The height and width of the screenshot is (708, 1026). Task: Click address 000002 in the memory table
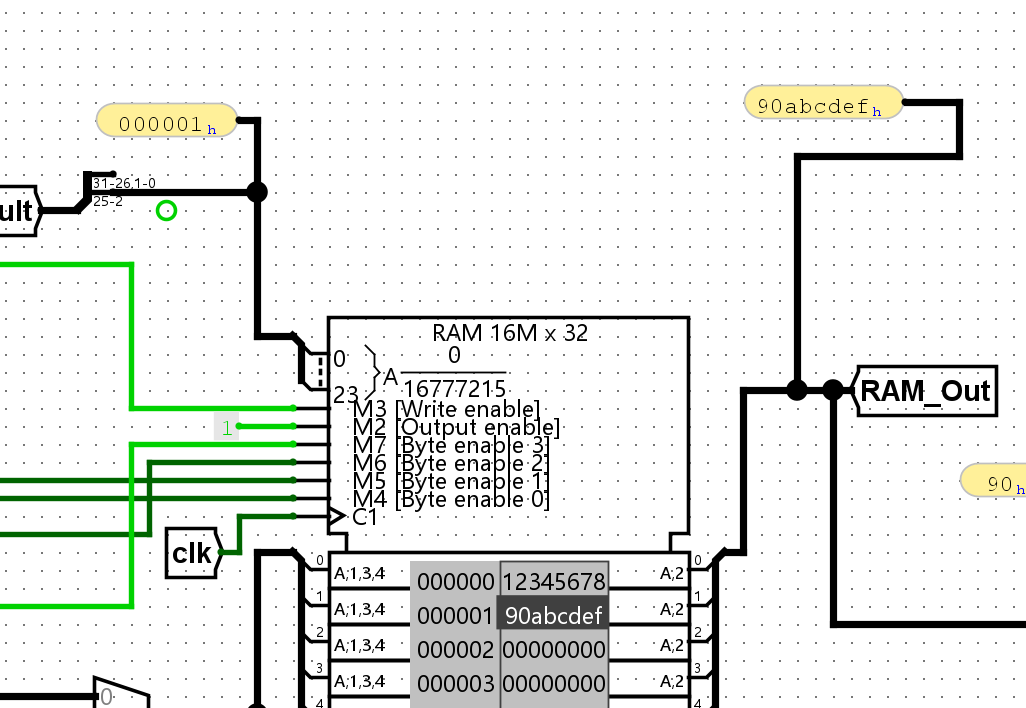[x=455, y=649]
